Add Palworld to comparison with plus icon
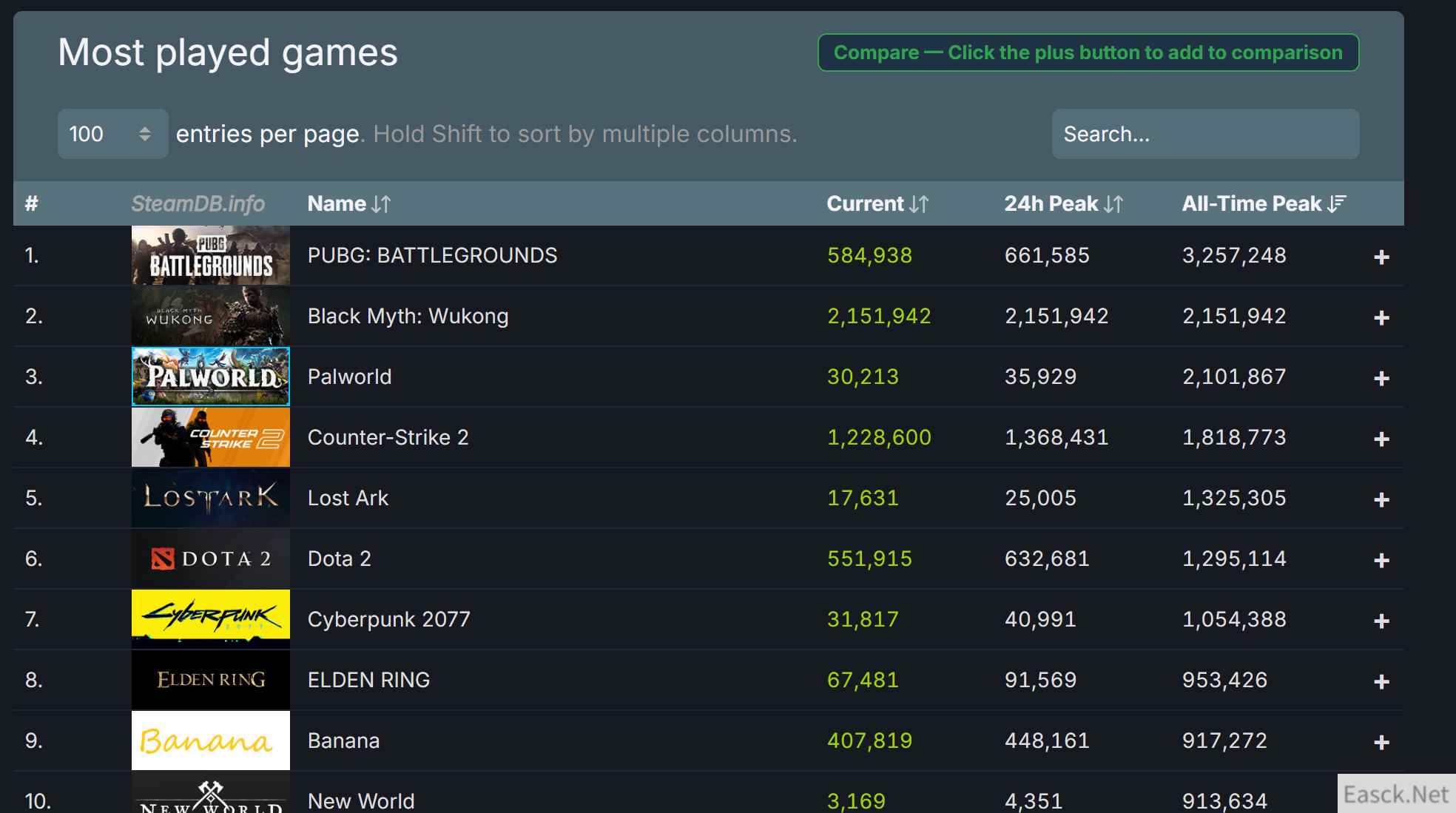 1381,378
